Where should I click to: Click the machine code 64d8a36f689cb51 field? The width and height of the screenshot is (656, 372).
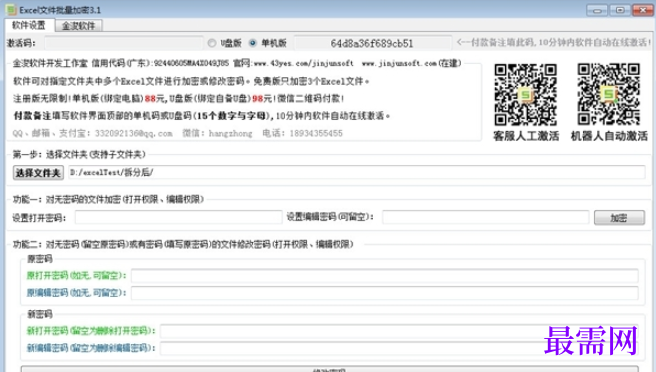372,43
